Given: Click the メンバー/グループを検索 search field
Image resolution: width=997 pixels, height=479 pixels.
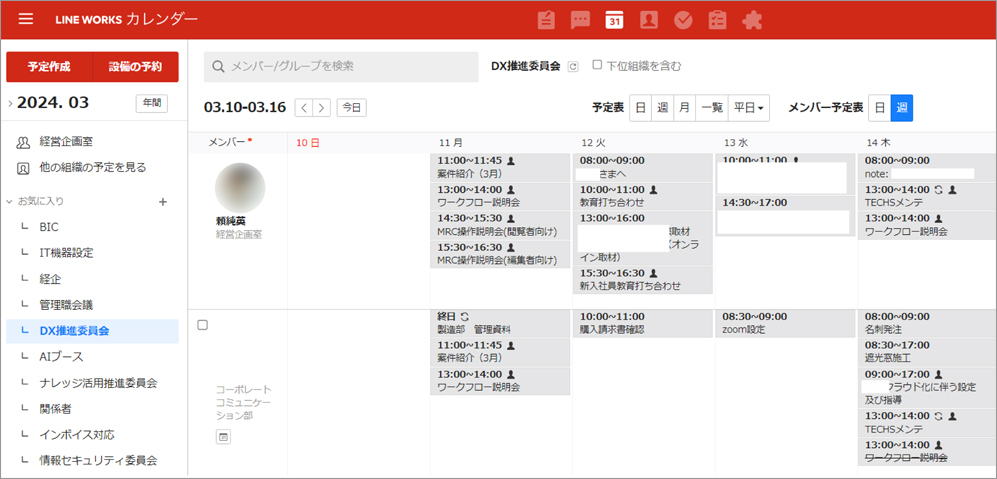Looking at the screenshot, I should point(341,67).
